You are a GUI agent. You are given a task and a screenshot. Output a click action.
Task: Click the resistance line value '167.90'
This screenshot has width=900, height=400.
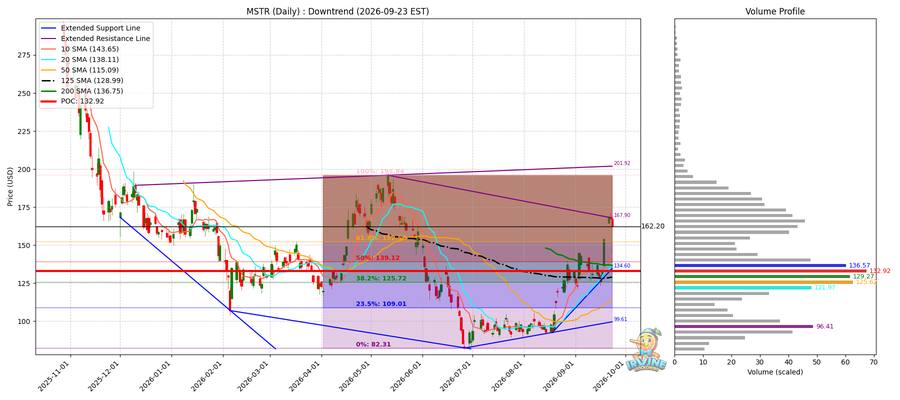click(622, 215)
